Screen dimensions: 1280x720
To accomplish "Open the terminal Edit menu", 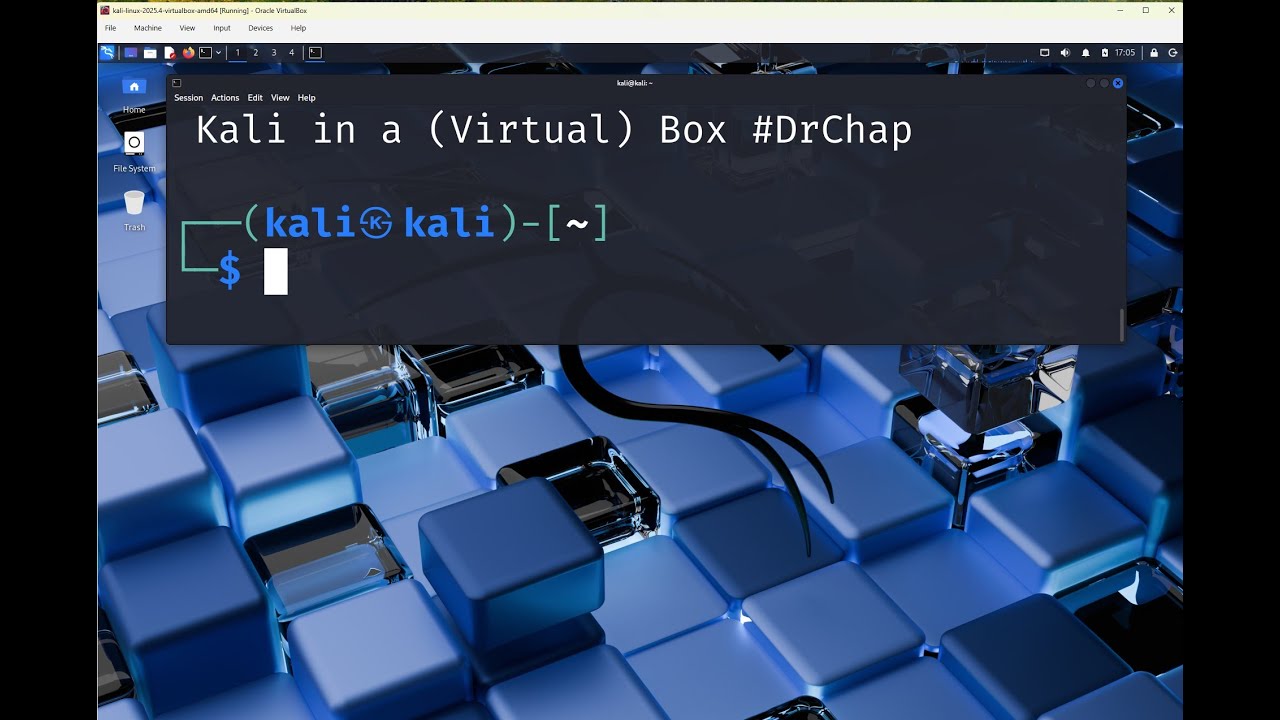I will tap(255, 98).
